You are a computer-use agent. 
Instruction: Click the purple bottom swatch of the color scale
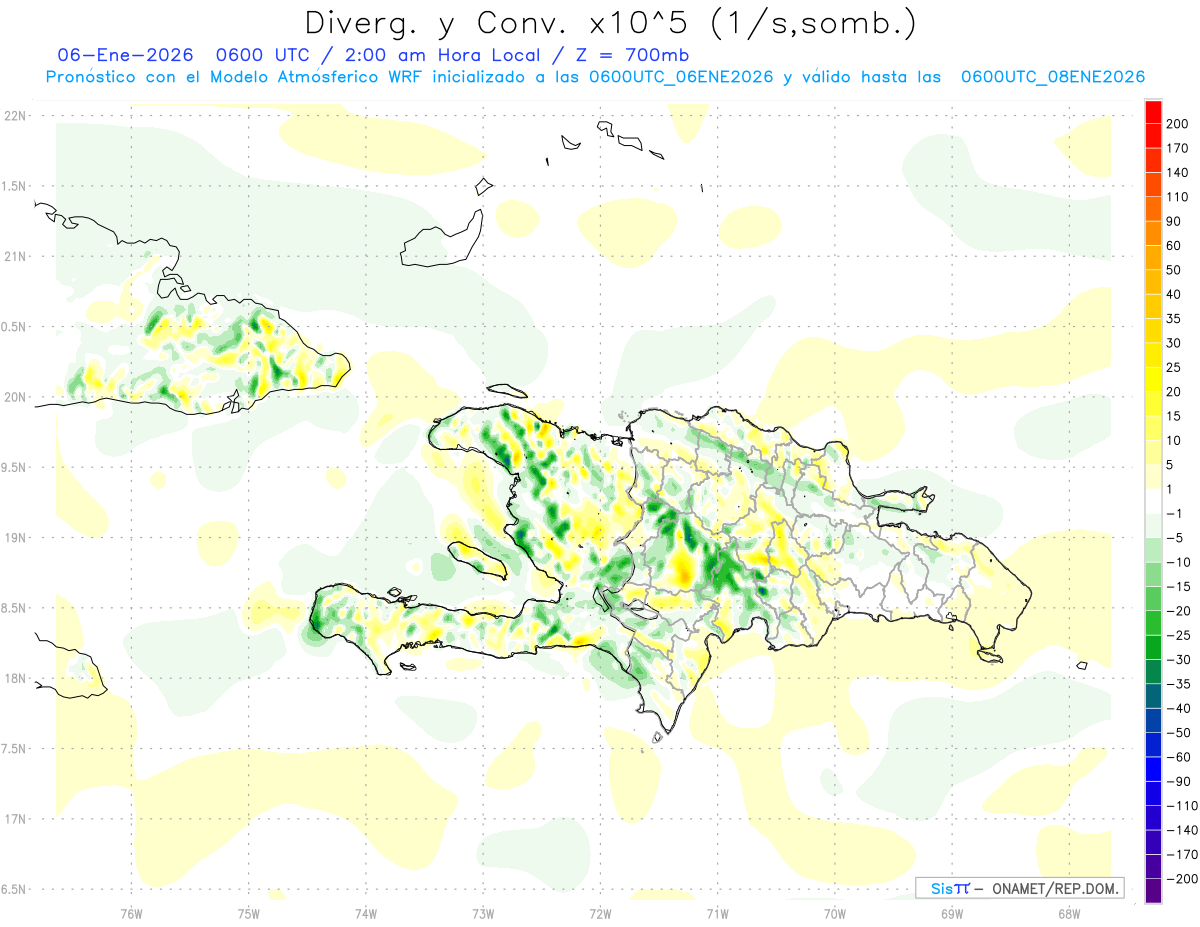click(1153, 891)
